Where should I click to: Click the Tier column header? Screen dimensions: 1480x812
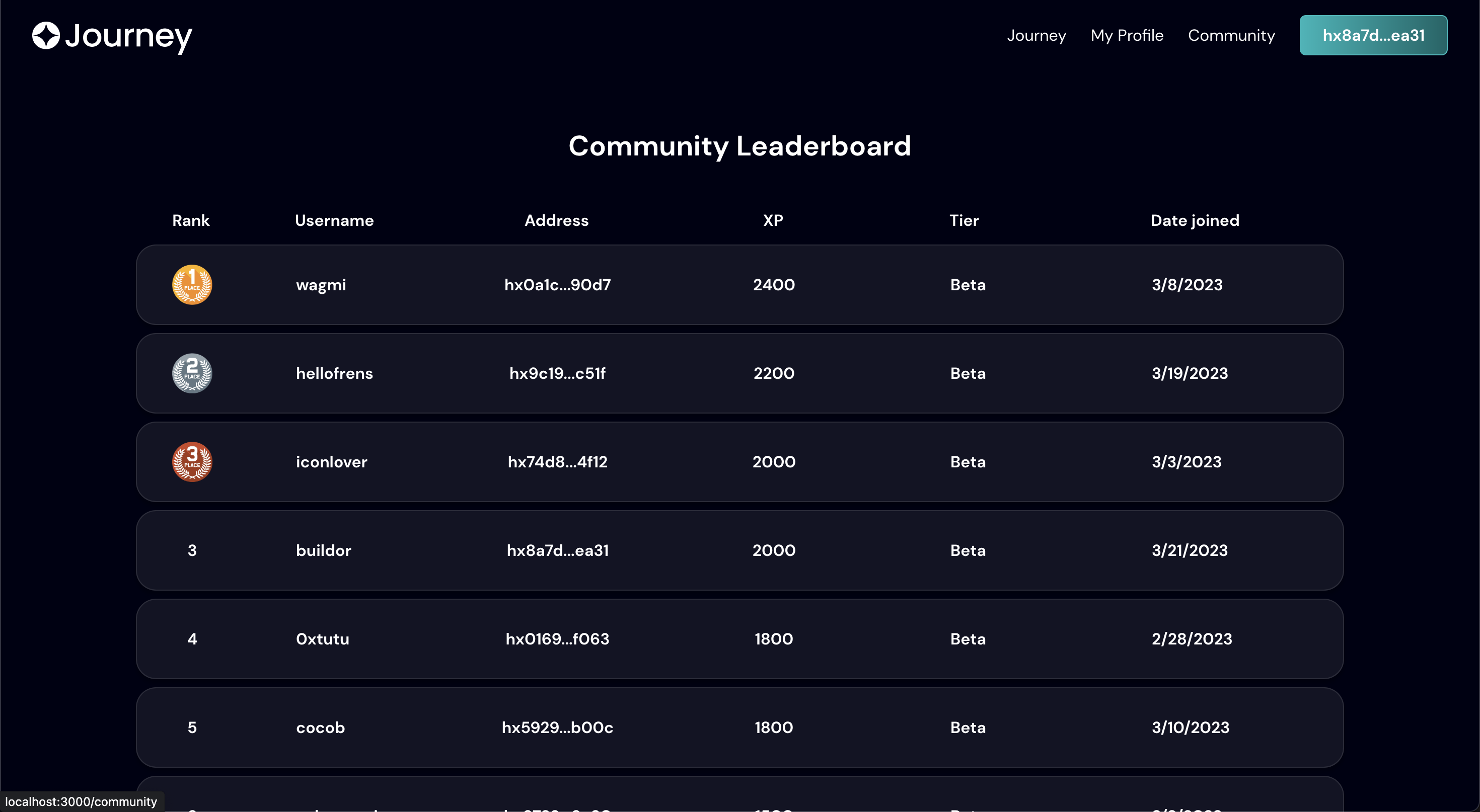pyautogui.click(x=964, y=220)
